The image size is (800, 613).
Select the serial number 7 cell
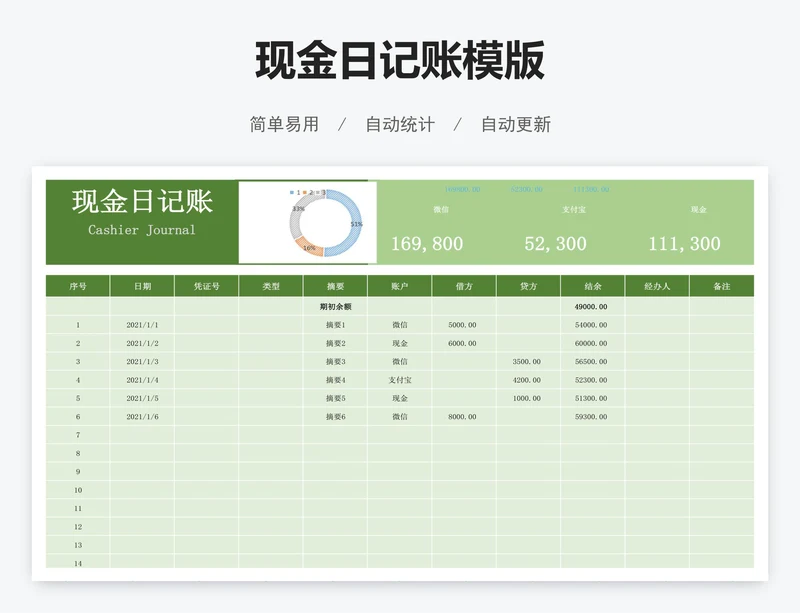coord(78,435)
